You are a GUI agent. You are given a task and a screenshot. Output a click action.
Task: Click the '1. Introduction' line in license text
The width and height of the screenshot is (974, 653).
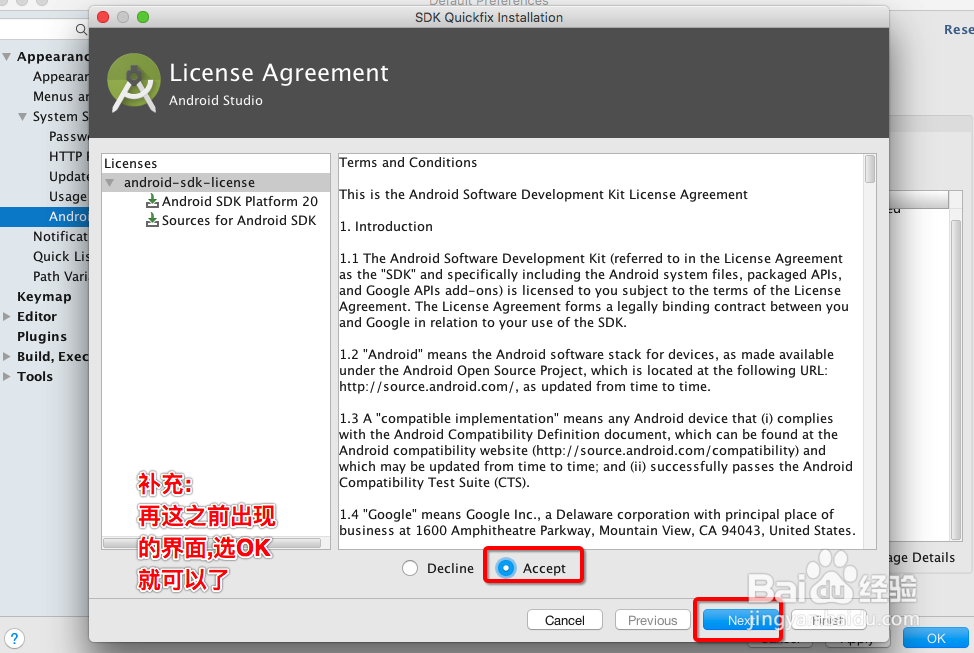click(386, 226)
